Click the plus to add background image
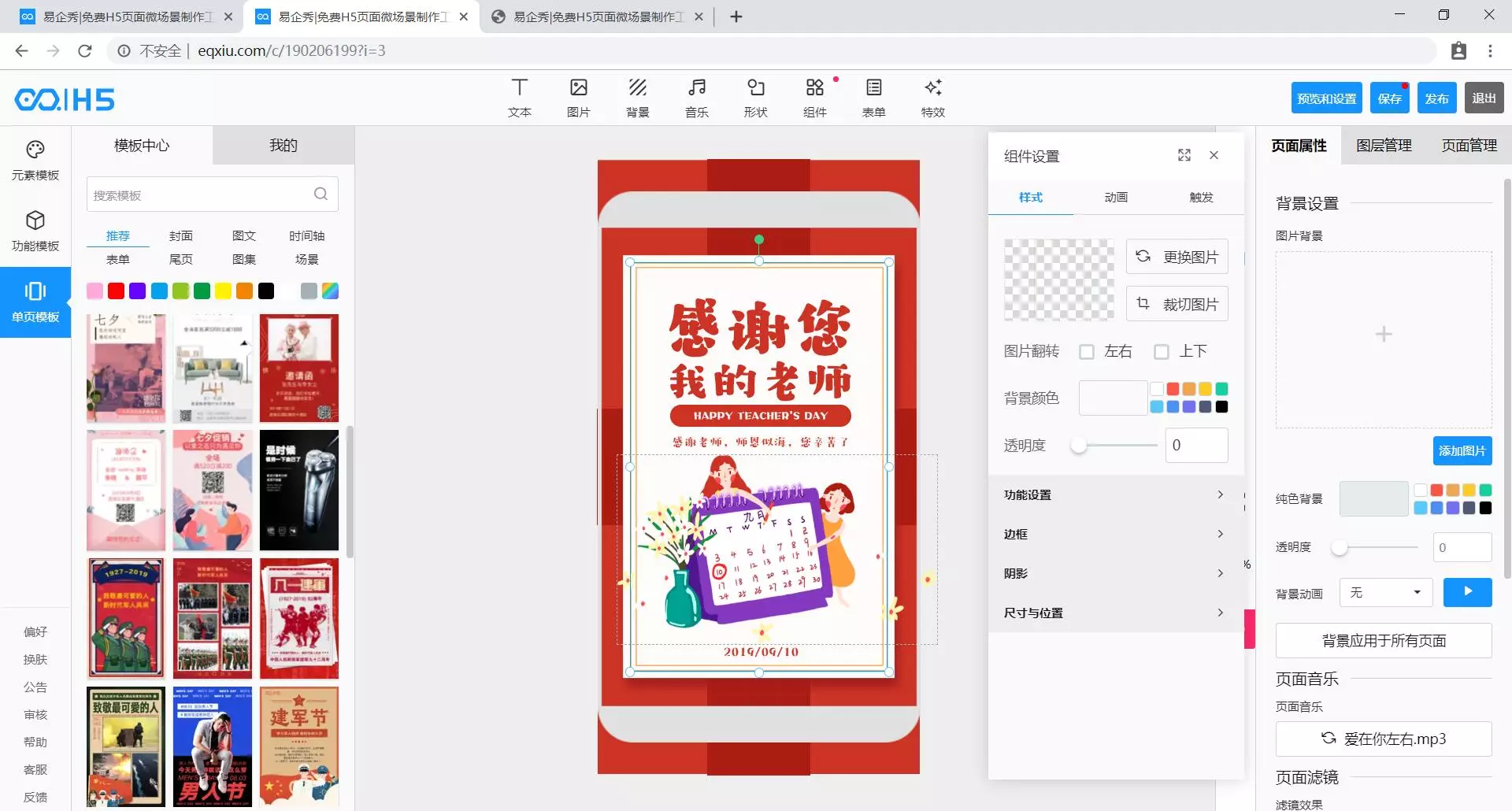 (1384, 335)
